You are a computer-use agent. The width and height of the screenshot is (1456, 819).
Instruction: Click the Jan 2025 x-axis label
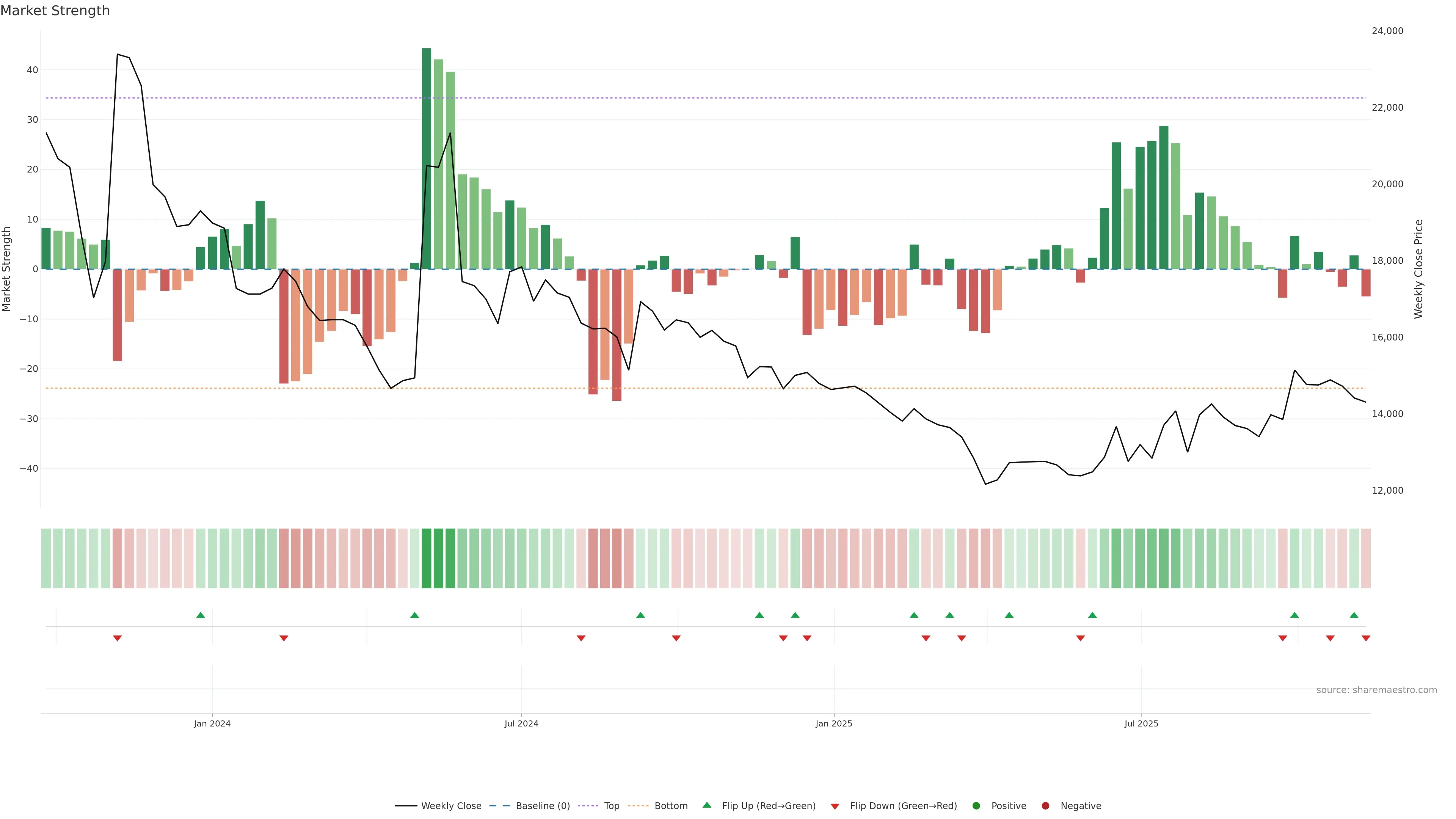[834, 723]
